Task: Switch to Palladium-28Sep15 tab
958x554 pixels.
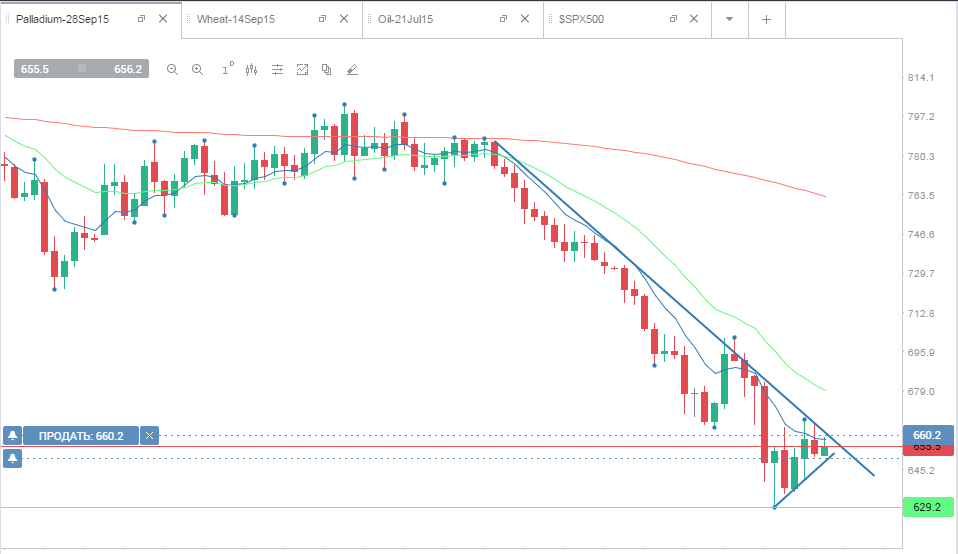Action: 62,19
